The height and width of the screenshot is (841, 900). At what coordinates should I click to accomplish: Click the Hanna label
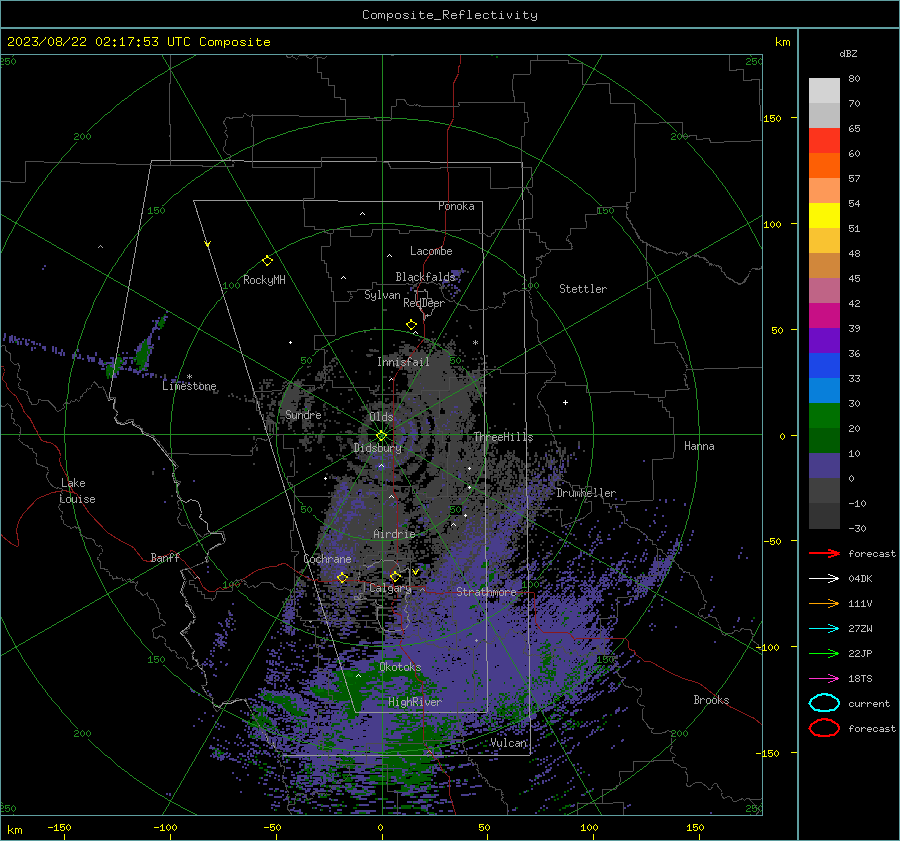tap(699, 446)
